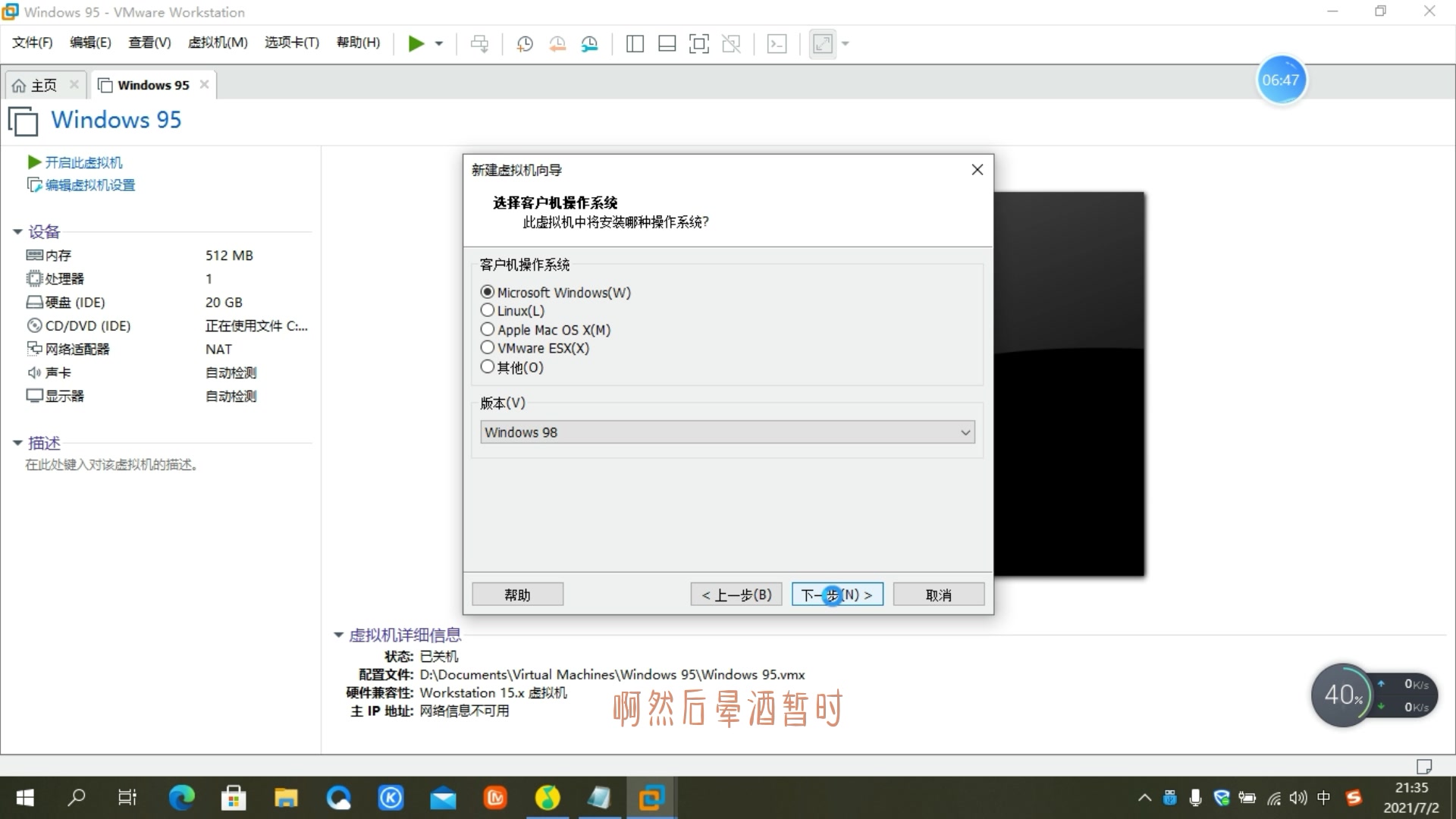Screen dimensions: 1456x819
Task: Open the 编辑(E) menu
Action: point(90,42)
